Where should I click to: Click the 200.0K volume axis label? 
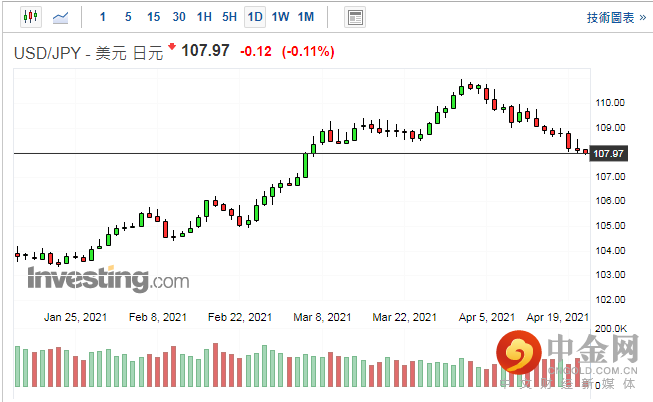(x=611, y=329)
